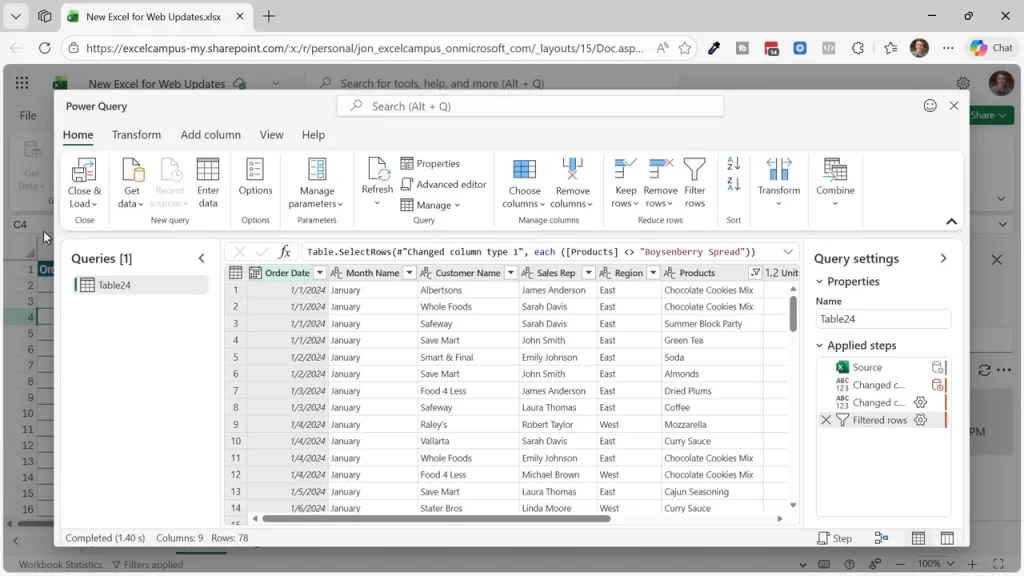
Task: Toggle the Query Diagnostics step pane view
Action: click(882, 537)
